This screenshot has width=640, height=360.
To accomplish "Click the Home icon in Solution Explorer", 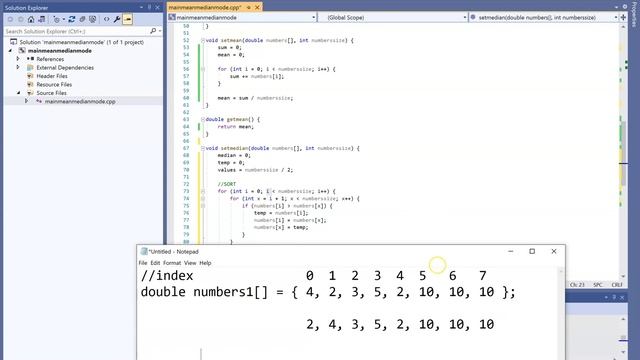I will pyautogui.click(x=31, y=19).
